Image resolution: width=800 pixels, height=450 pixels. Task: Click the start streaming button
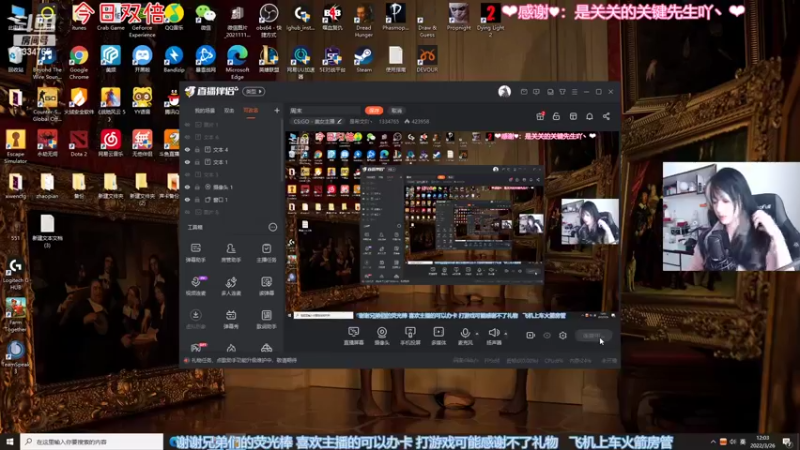point(593,335)
